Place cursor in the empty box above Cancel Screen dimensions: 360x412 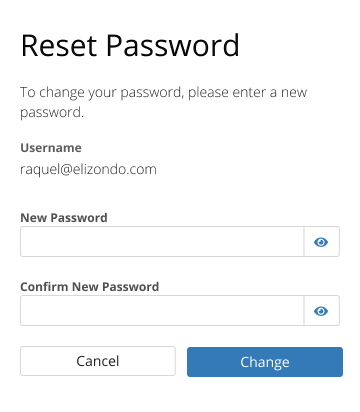[x=162, y=311]
